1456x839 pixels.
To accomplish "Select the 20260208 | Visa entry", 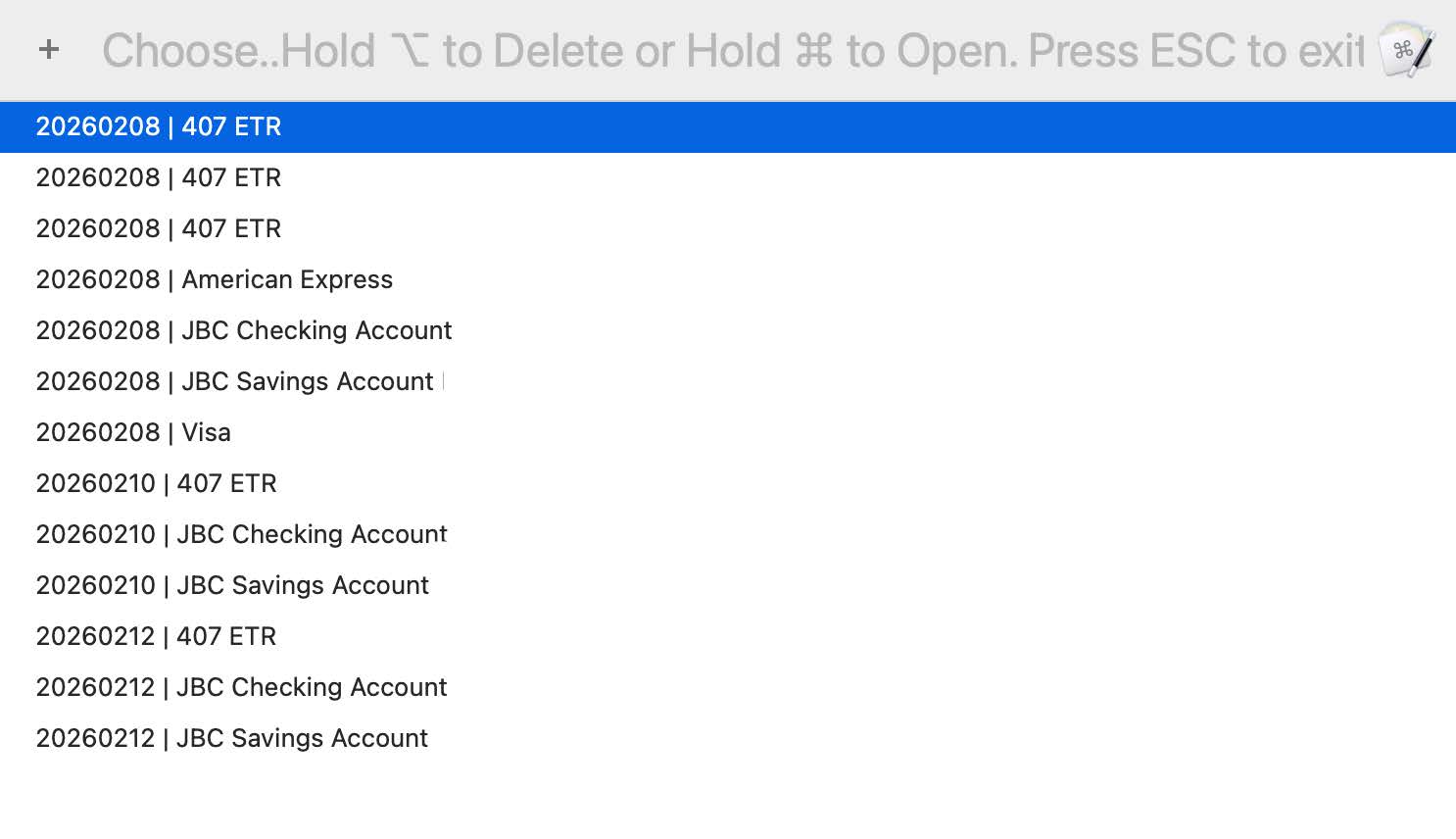I will point(133,433).
